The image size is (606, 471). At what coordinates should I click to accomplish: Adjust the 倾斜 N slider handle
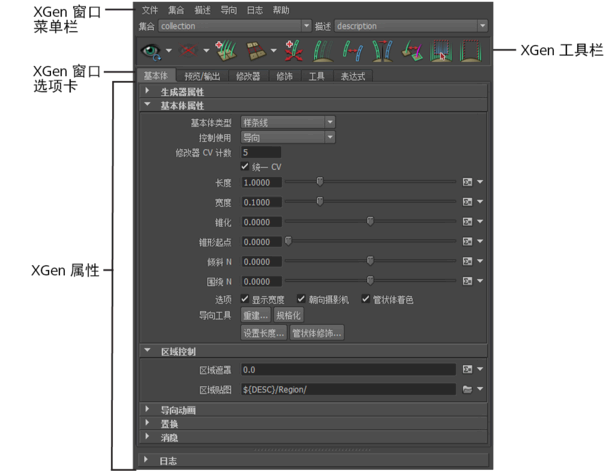[370, 260]
